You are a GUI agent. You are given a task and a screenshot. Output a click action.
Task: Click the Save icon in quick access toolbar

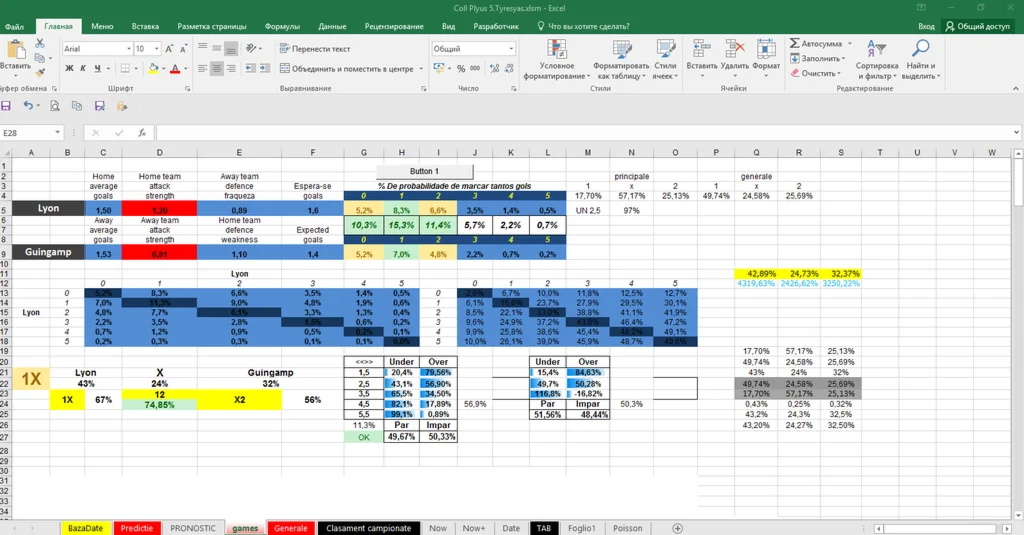tap(6, 106)
